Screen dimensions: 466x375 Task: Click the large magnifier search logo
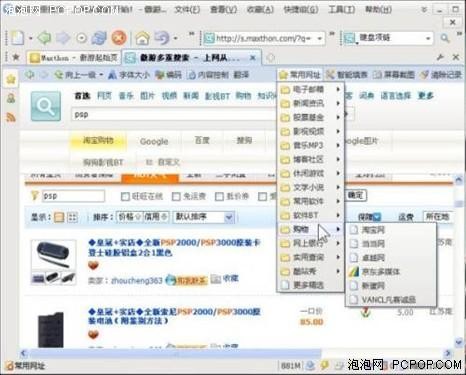point(46,107)
